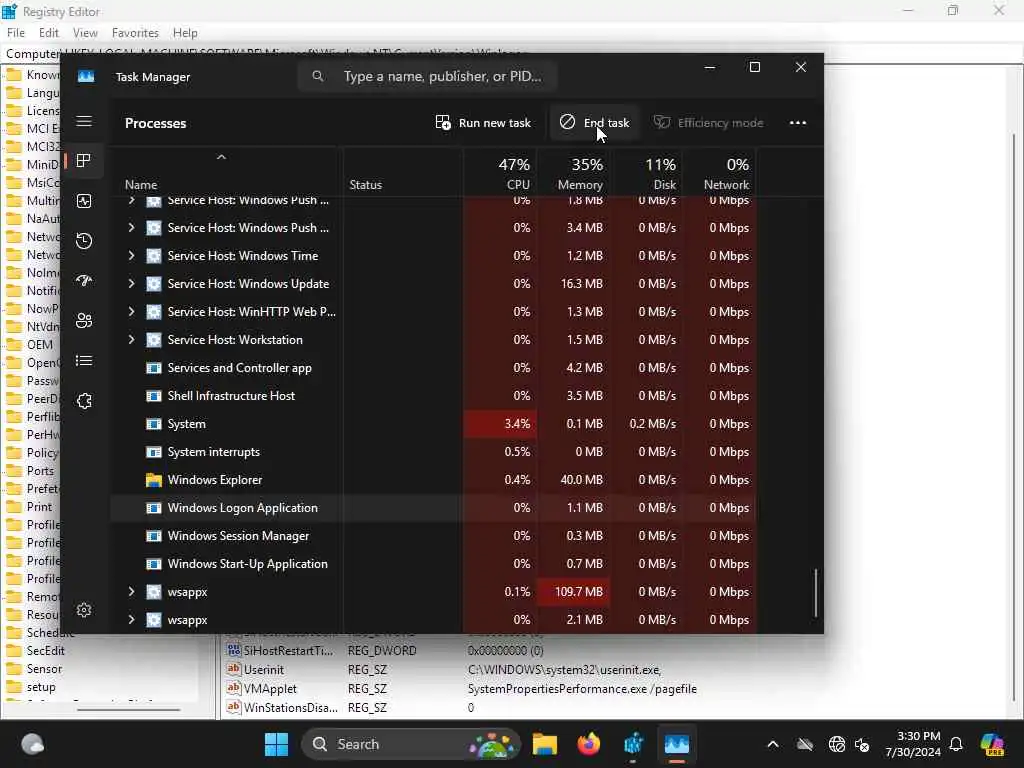Select the Windows Logon Application process
The image size is (1024, 768).
click(x=434, y=507)
